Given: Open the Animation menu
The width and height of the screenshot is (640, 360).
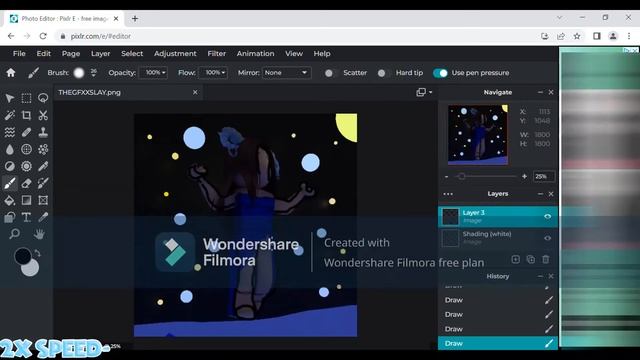Looking at the screenshot, I should 256,53.
